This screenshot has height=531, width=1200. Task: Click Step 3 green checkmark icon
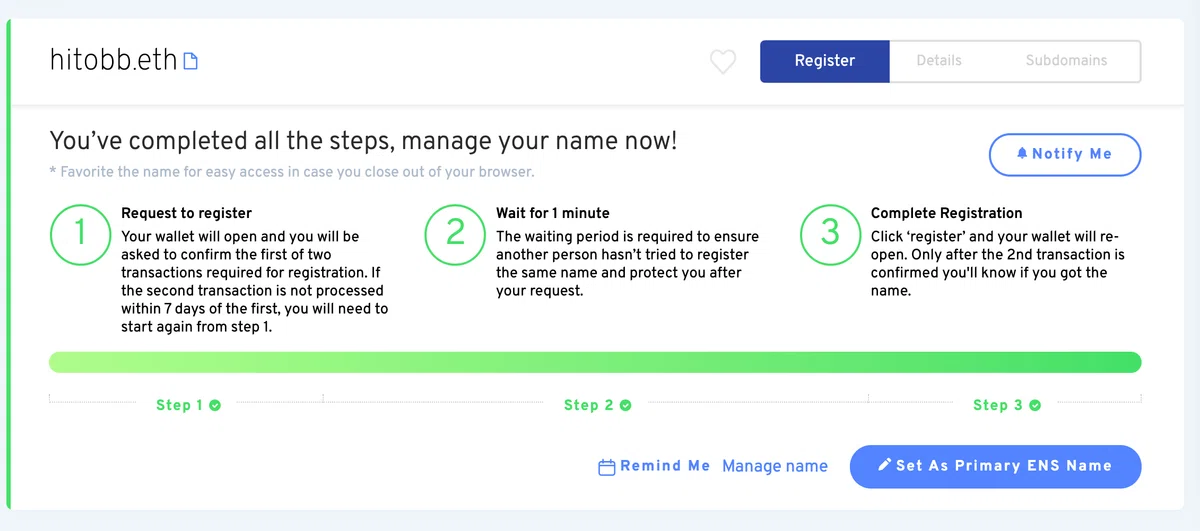point(1035,405)
